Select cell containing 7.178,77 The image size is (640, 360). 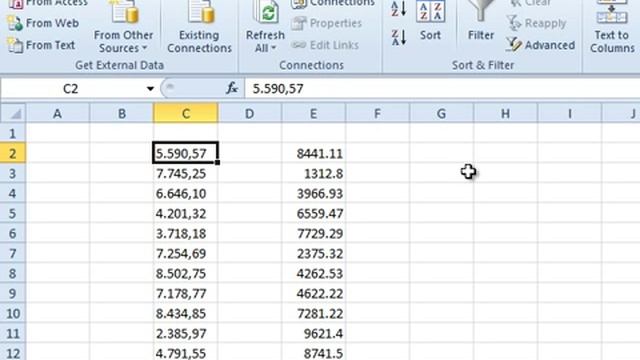(186, 293)
